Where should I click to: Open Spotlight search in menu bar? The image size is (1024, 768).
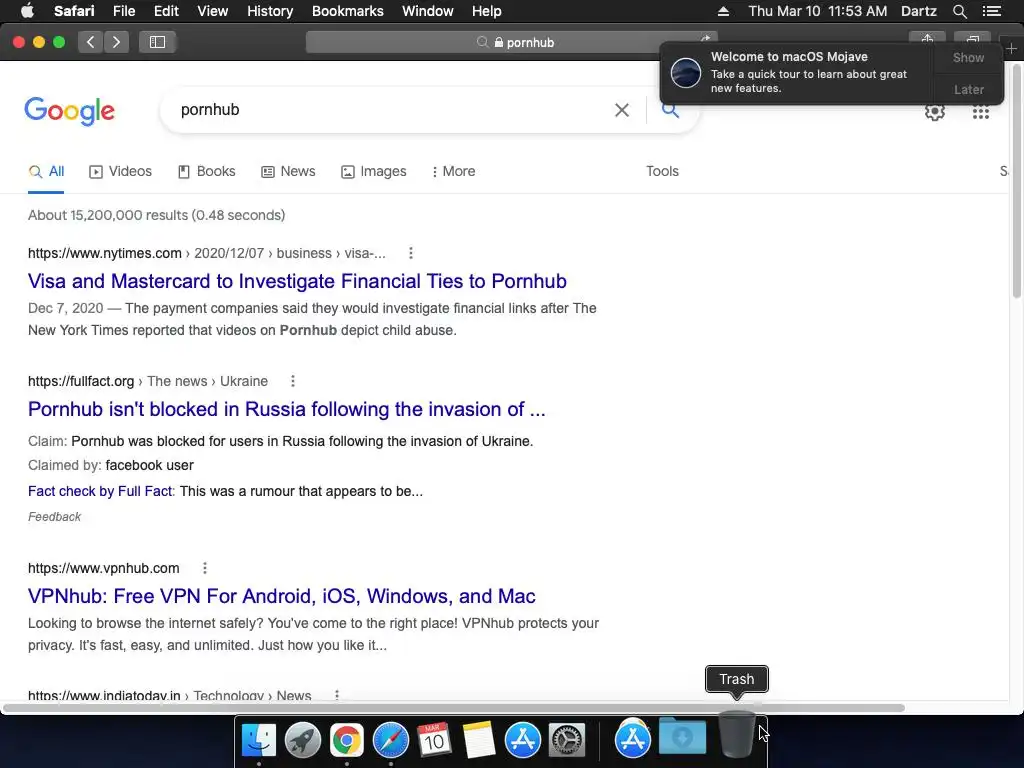tap(959, 11)
